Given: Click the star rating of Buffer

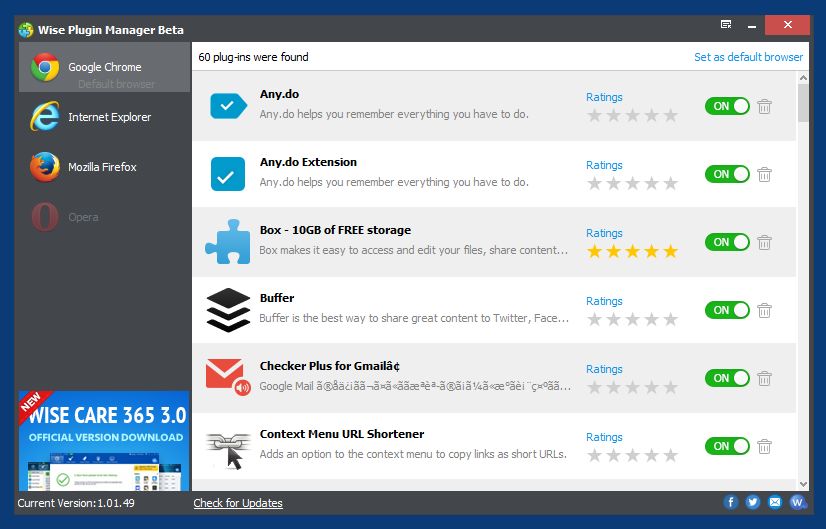Looking at the screenshot, I should [632, 319].
